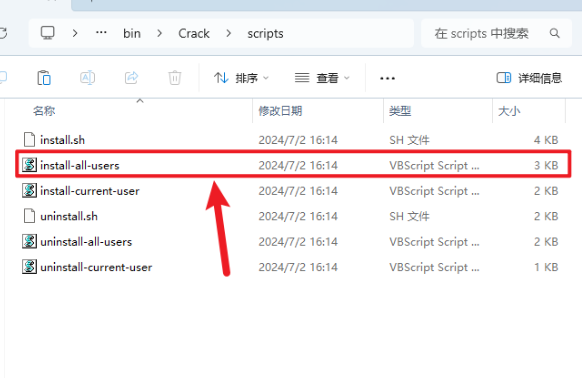
Task: Click the 4 KB size cell
Action: coord(546,140)
